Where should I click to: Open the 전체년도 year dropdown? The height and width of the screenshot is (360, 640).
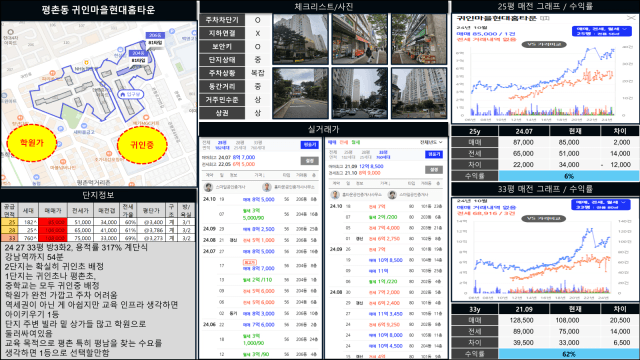[431, 142]
